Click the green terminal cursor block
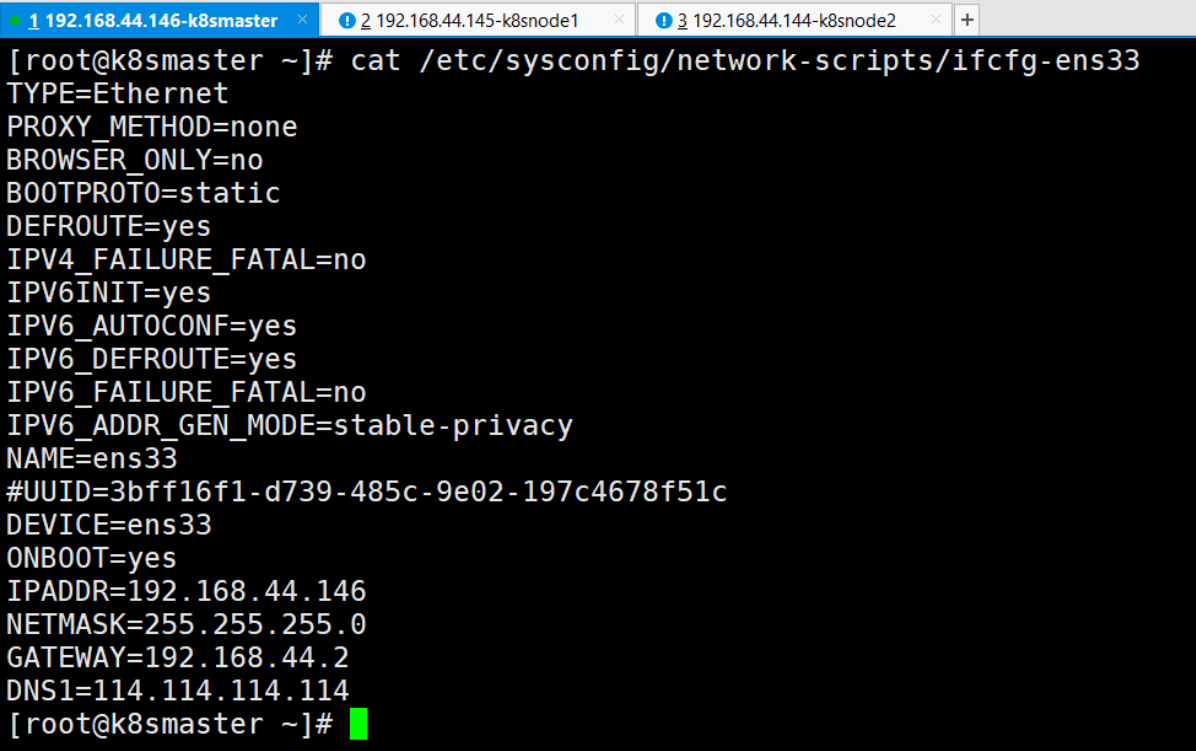The height and width of the screenshot is (751, 1196). (358, 724)
